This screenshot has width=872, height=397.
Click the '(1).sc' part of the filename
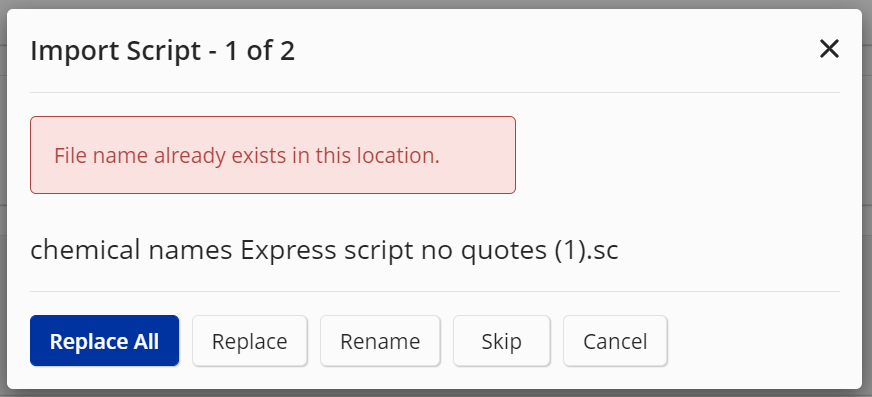(586, 250)
